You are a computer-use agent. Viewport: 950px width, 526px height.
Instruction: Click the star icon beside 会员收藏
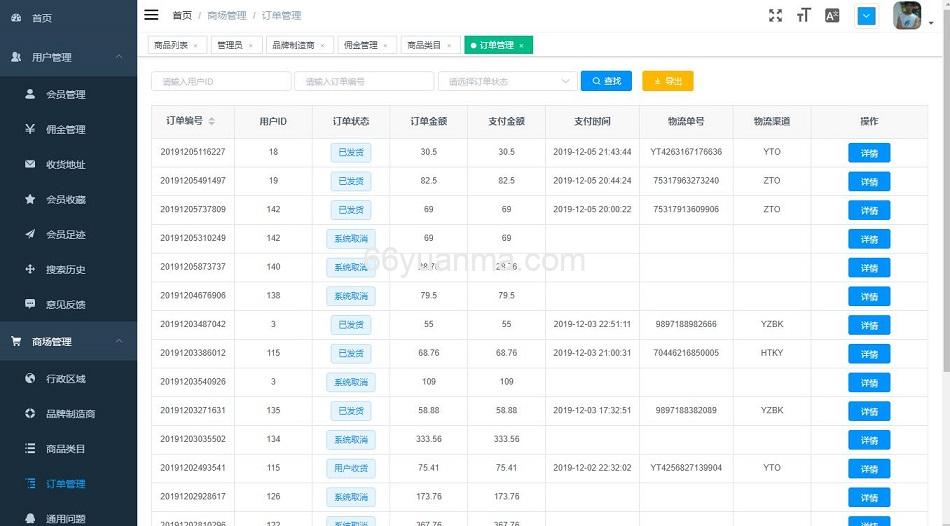[30, 199]
